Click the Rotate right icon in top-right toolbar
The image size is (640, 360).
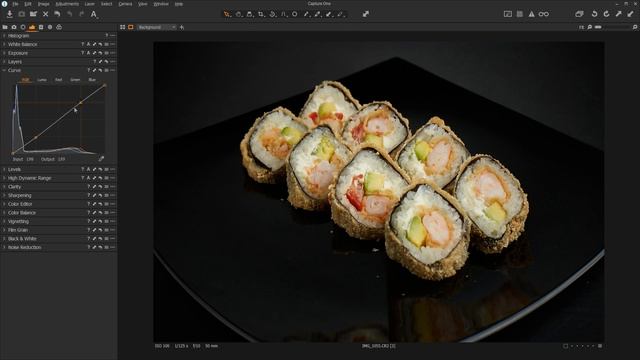[607, 14]
